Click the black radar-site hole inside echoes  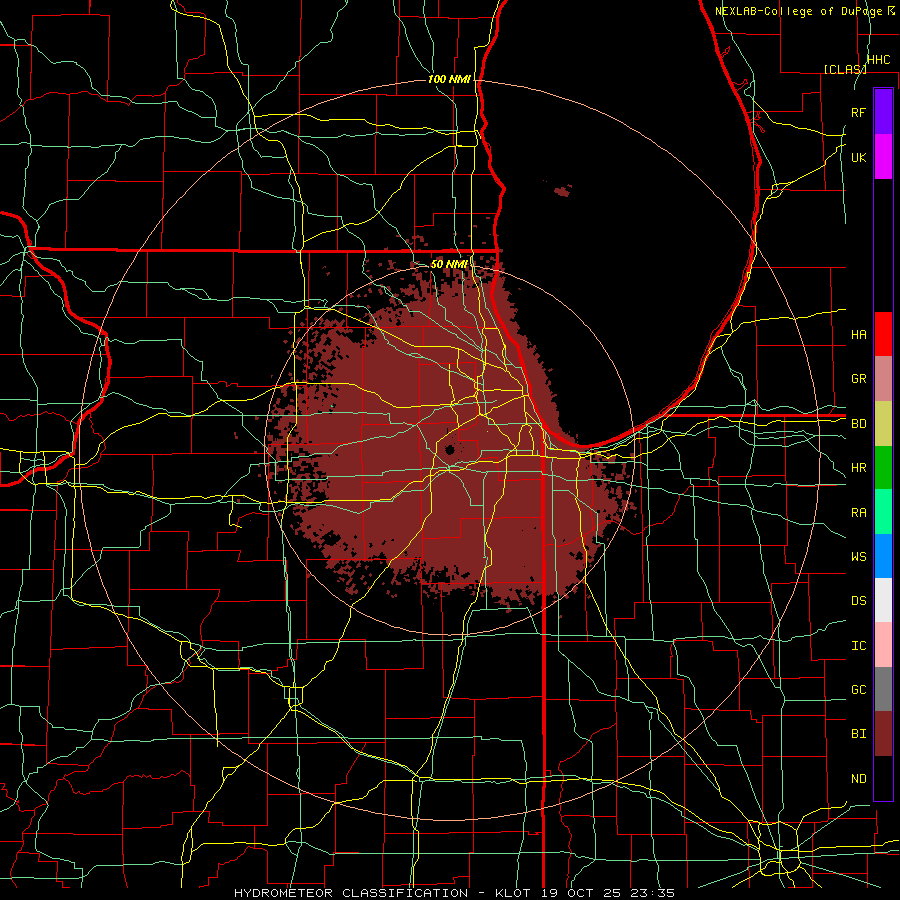pos(449,450)
